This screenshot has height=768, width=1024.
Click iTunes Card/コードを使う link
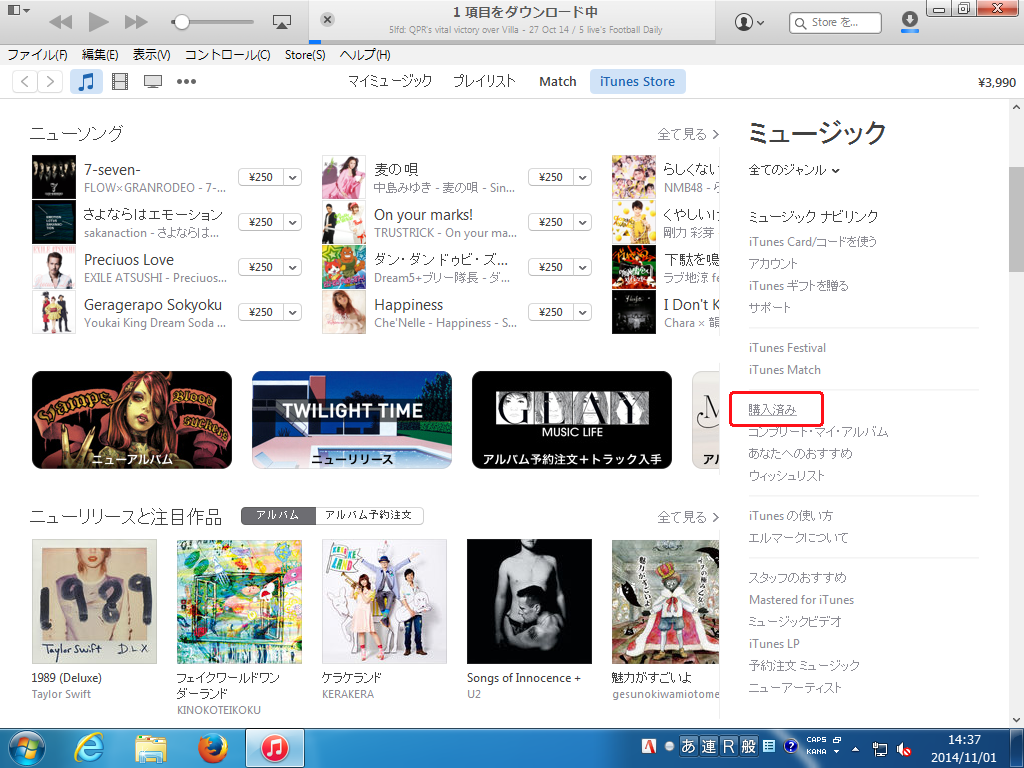coord(812,242)
